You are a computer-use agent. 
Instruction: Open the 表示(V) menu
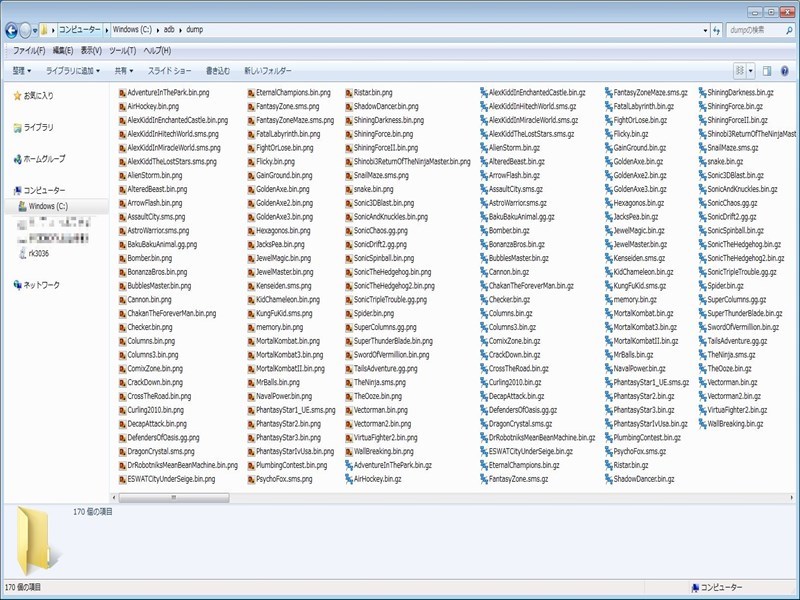[91, 51]
